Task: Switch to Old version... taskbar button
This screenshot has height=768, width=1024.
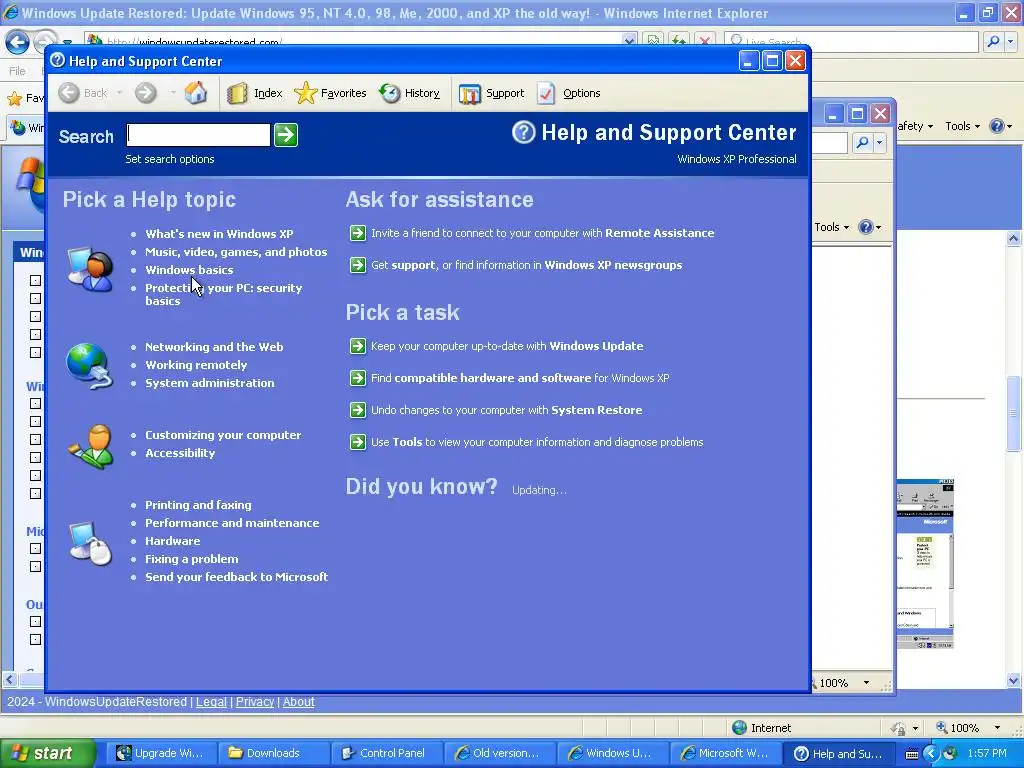Action: pyautogui.click(x=498, y=753)
